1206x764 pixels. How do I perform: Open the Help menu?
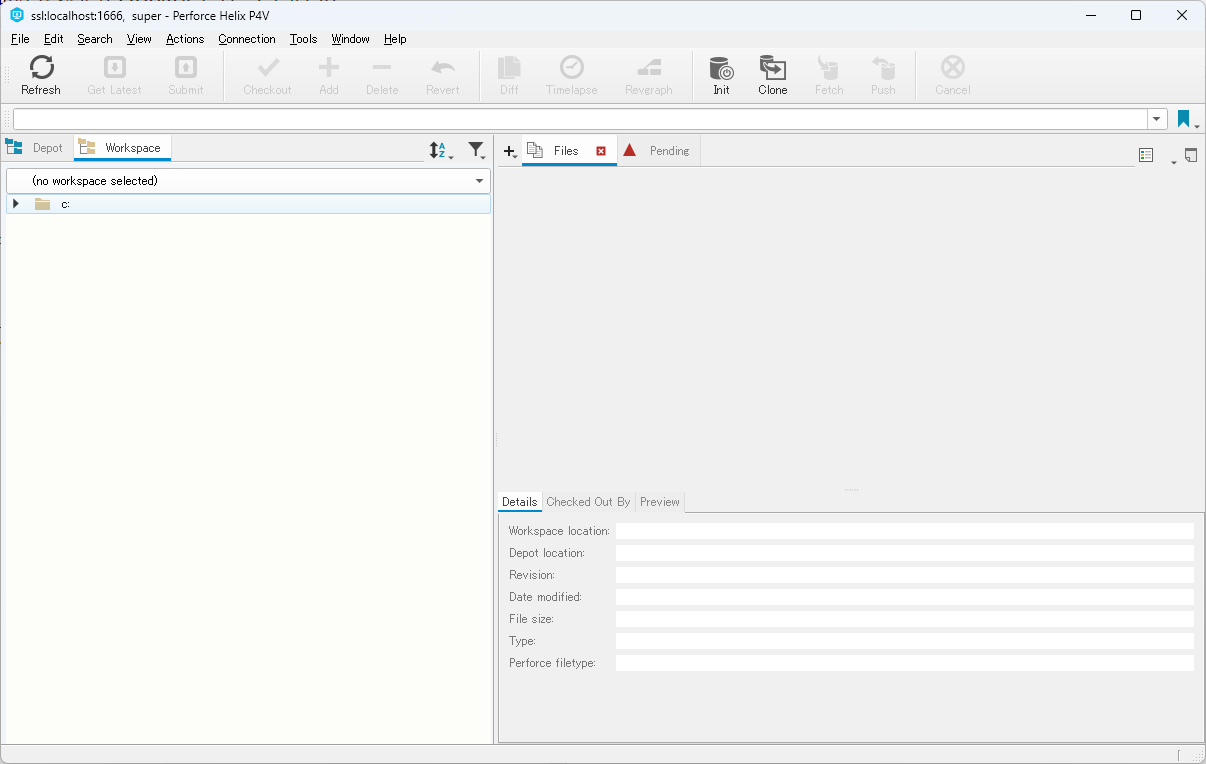(395, 39)
